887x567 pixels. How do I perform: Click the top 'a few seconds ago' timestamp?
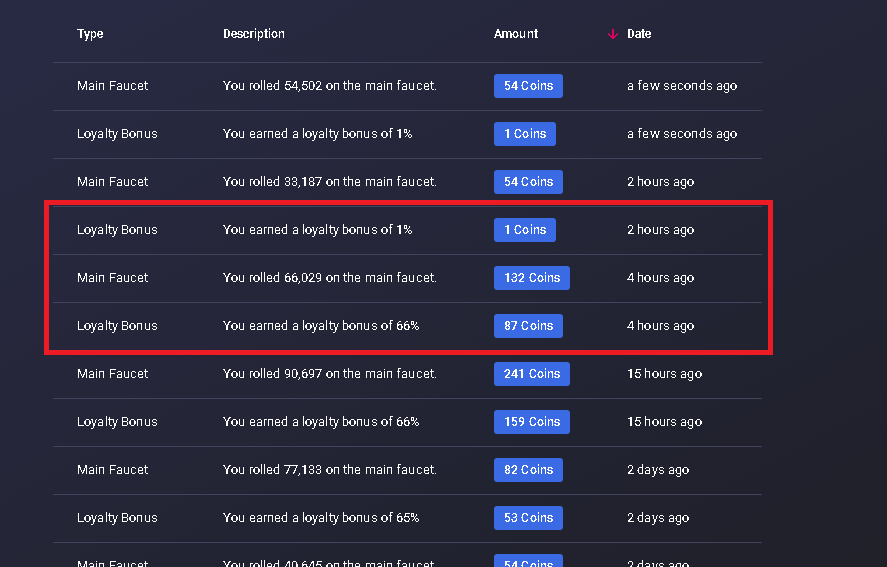[x=682, y=86]
